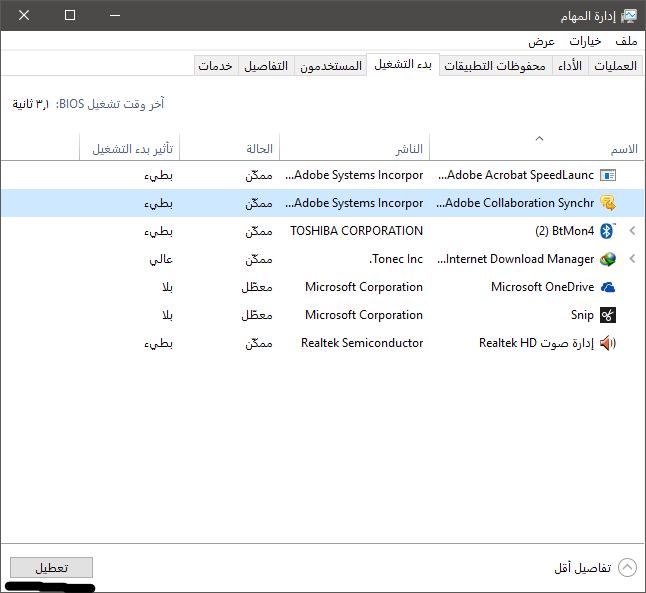The image size is (646, 593).
Task: Open the 'عرض' menu
Action: pyautogui.click(x=541, y=41)
